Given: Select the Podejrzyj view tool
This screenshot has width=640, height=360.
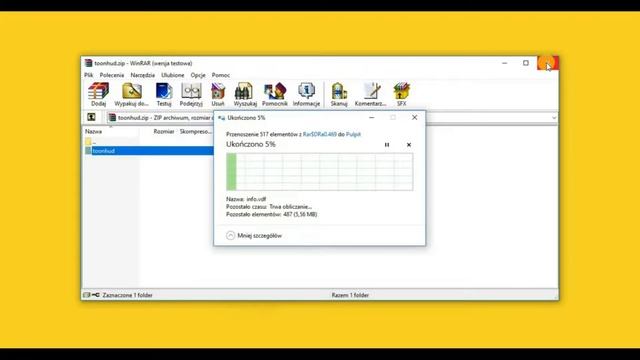Looking at the screenshot, I should coord(191,94).
